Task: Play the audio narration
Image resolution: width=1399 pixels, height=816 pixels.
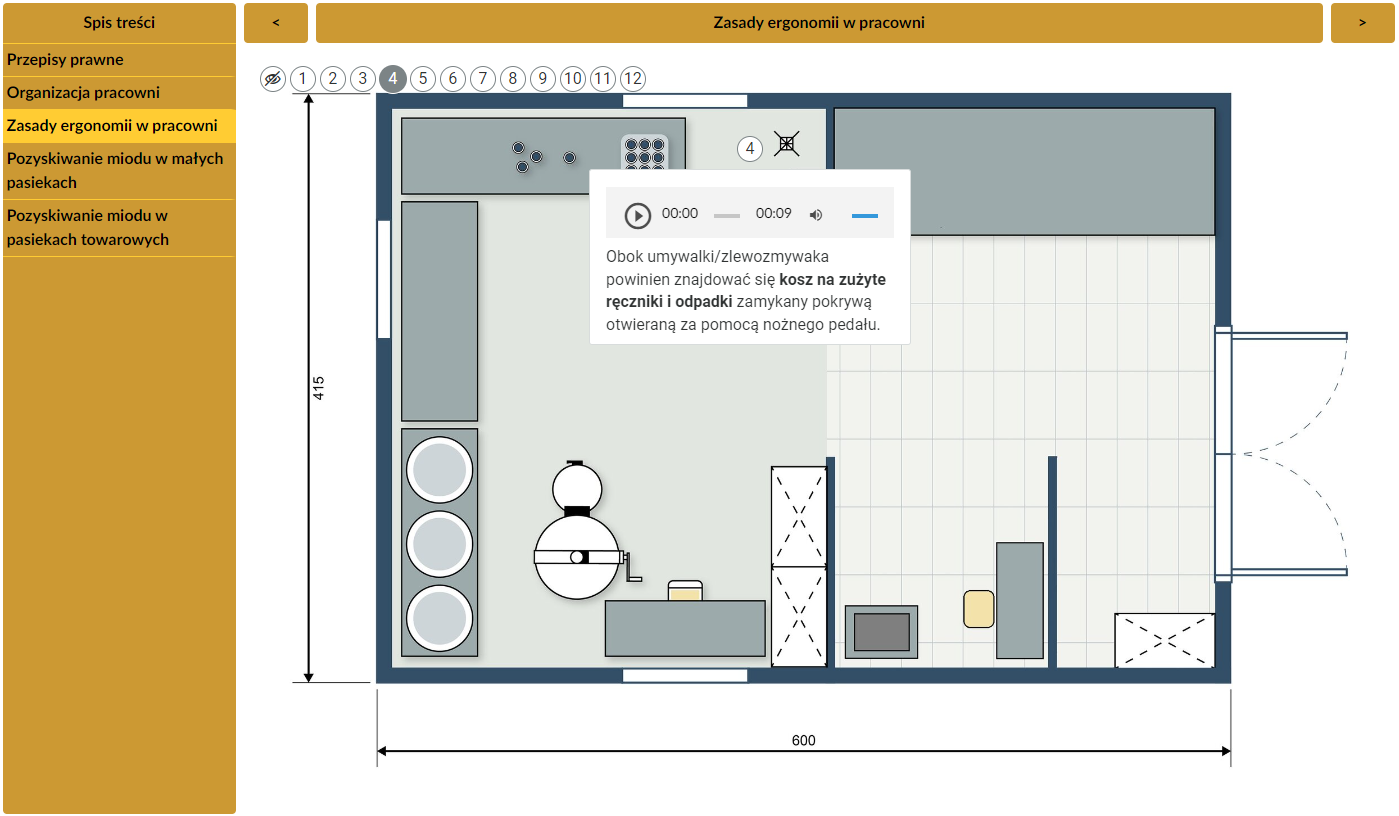Action: [x=637, y=215]
